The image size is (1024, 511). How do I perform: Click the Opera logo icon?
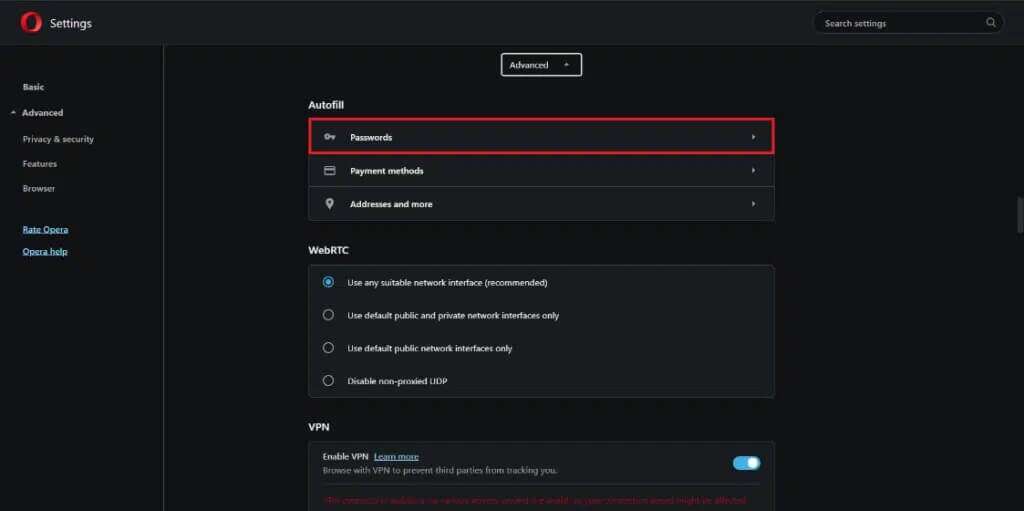point(31,23)
